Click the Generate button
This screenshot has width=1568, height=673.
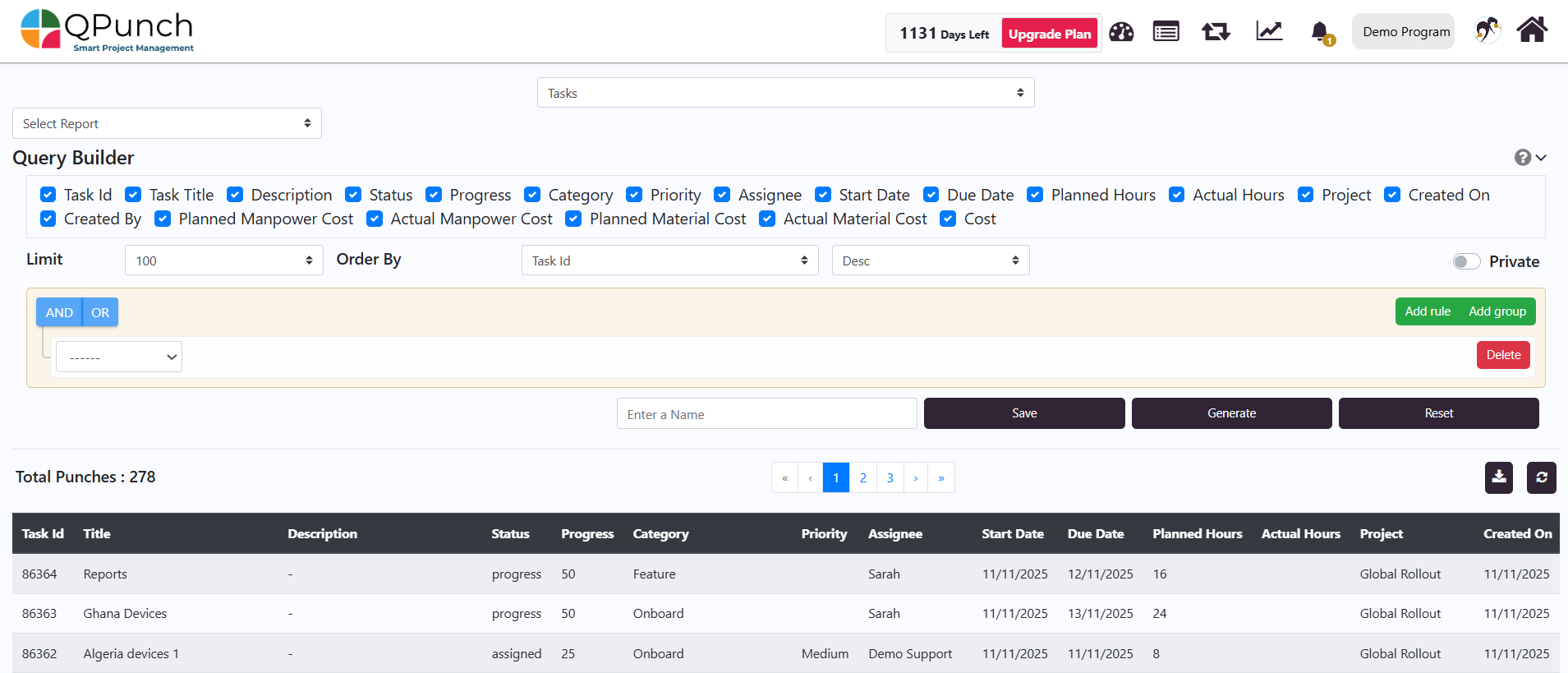click(1231, 413)
